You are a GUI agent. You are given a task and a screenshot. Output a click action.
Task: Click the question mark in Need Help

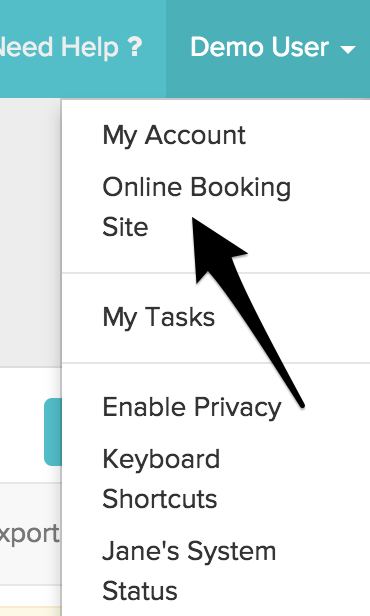[x=135, y=48]
